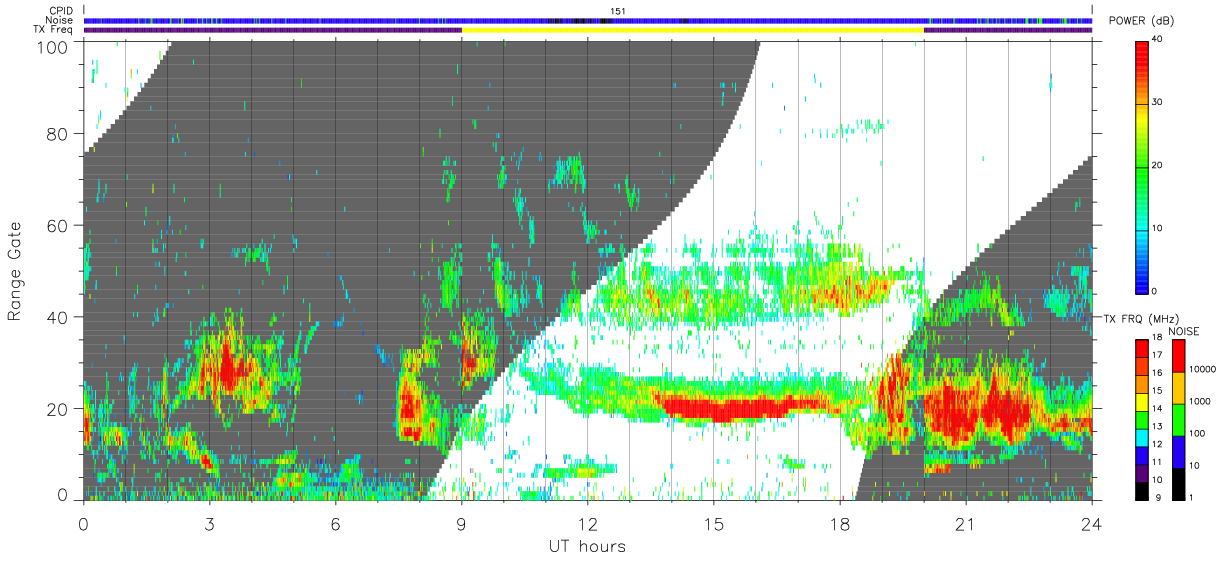Image resolution: width=1228 pixels, height=567 pixels.
Task: Click the "9" tick on the UT hours axis
Action: click(461, 526)
